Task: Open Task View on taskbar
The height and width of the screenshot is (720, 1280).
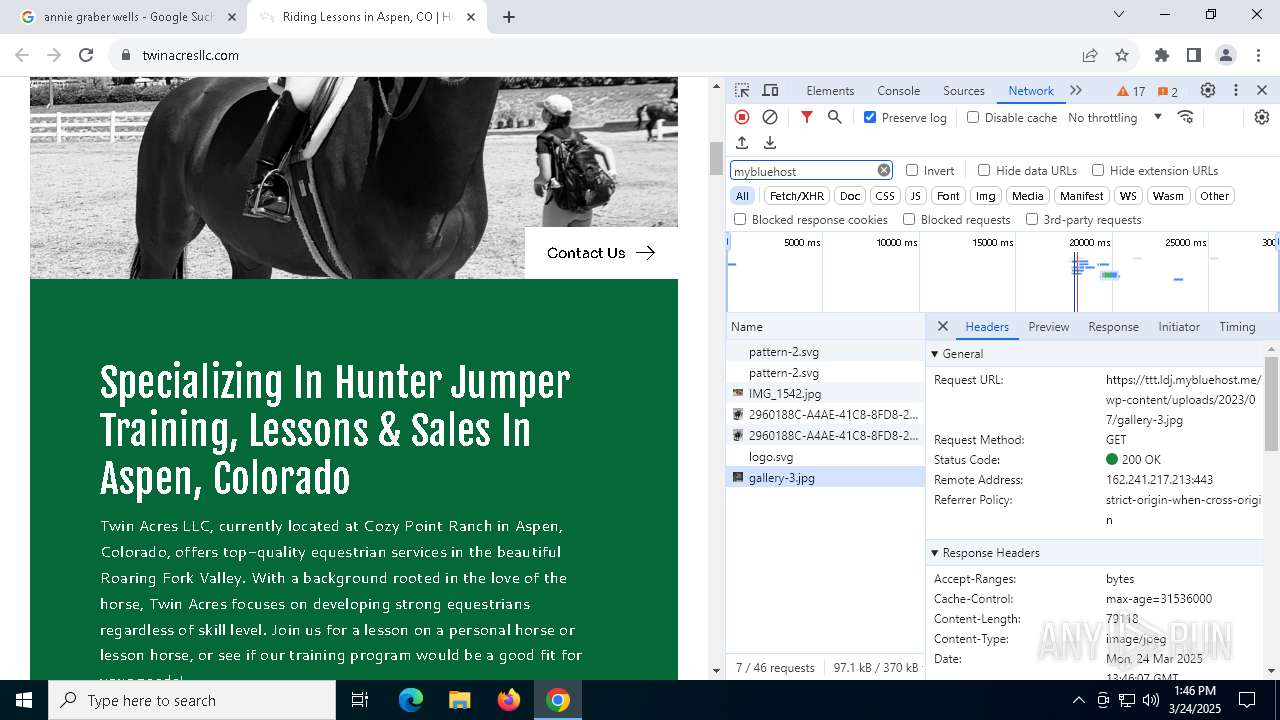Action: [360, 700]
